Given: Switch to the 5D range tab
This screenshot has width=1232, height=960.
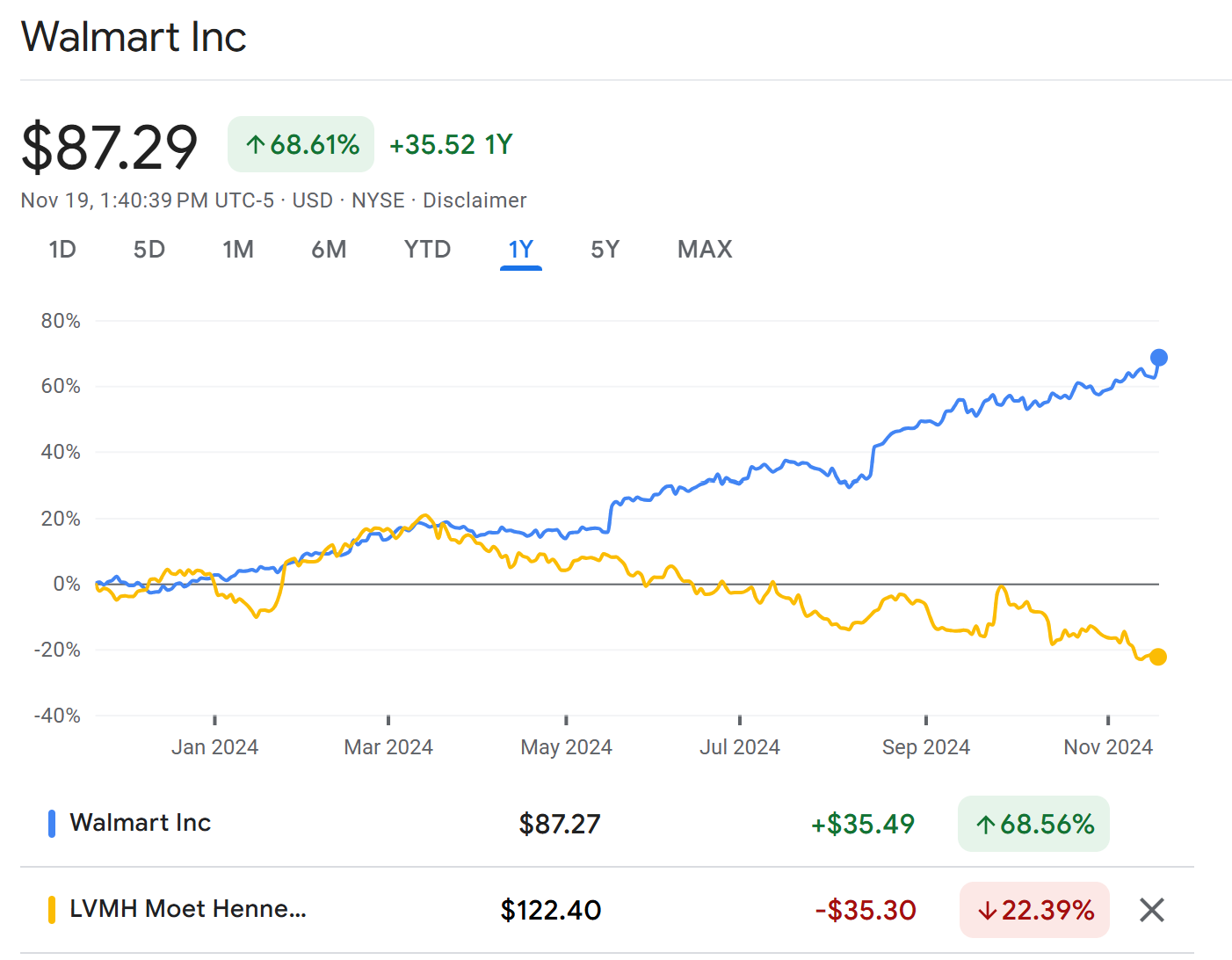Looking at the screenshot, I should [149, 250].
